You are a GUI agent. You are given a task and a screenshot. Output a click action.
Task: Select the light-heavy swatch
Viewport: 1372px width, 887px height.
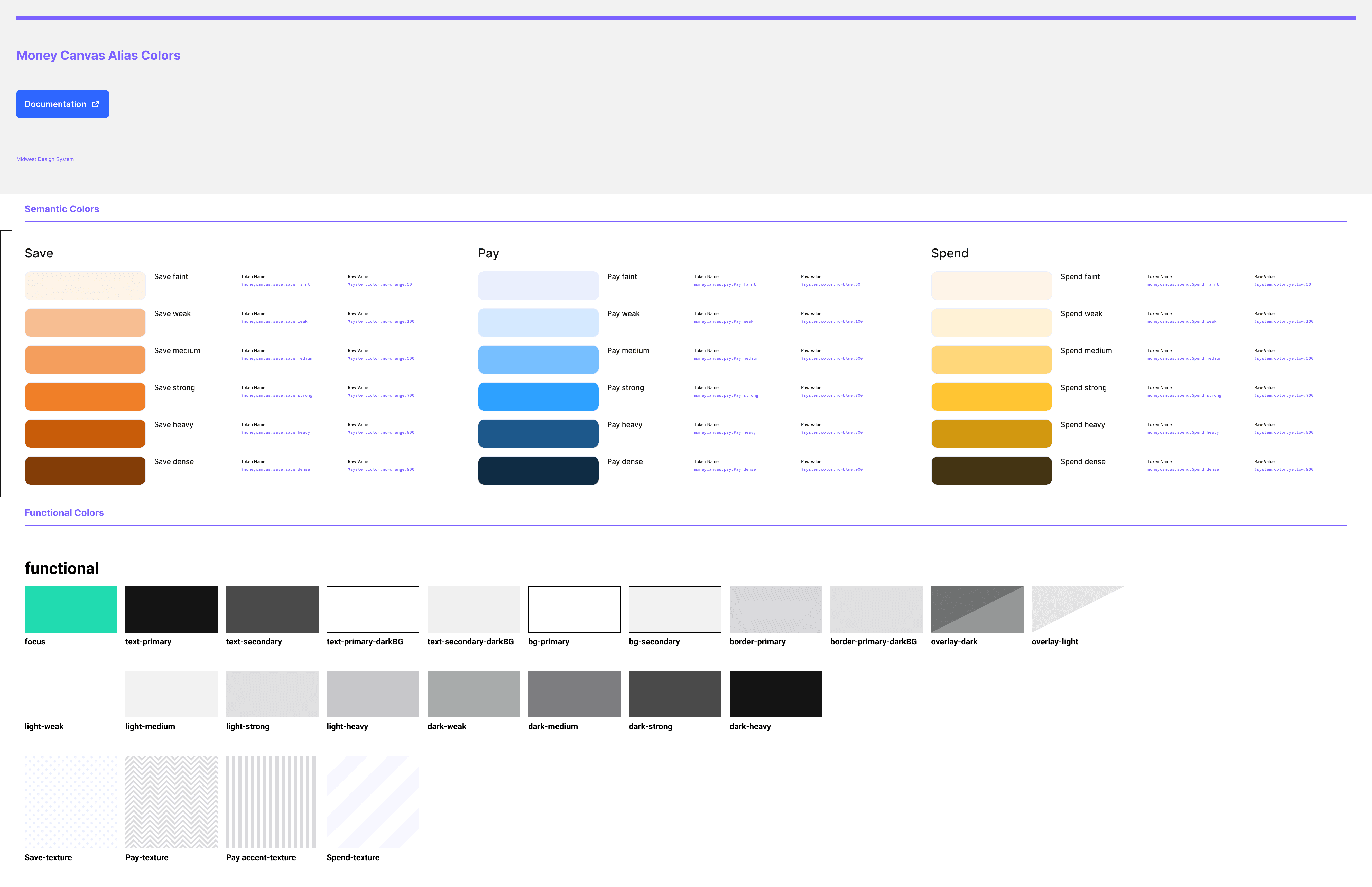coord(373,694)
